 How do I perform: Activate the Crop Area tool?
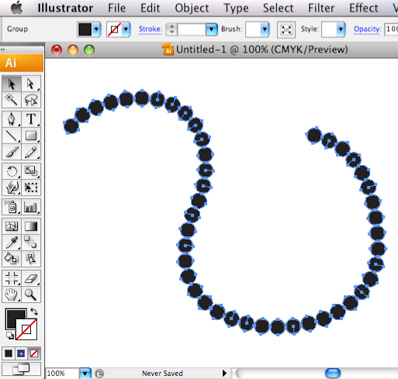[12, 278]
